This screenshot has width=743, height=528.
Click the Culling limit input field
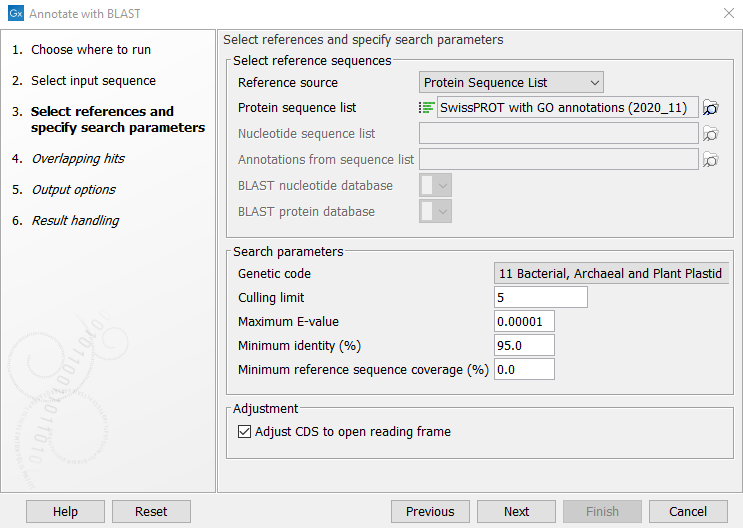coord(540,297)
